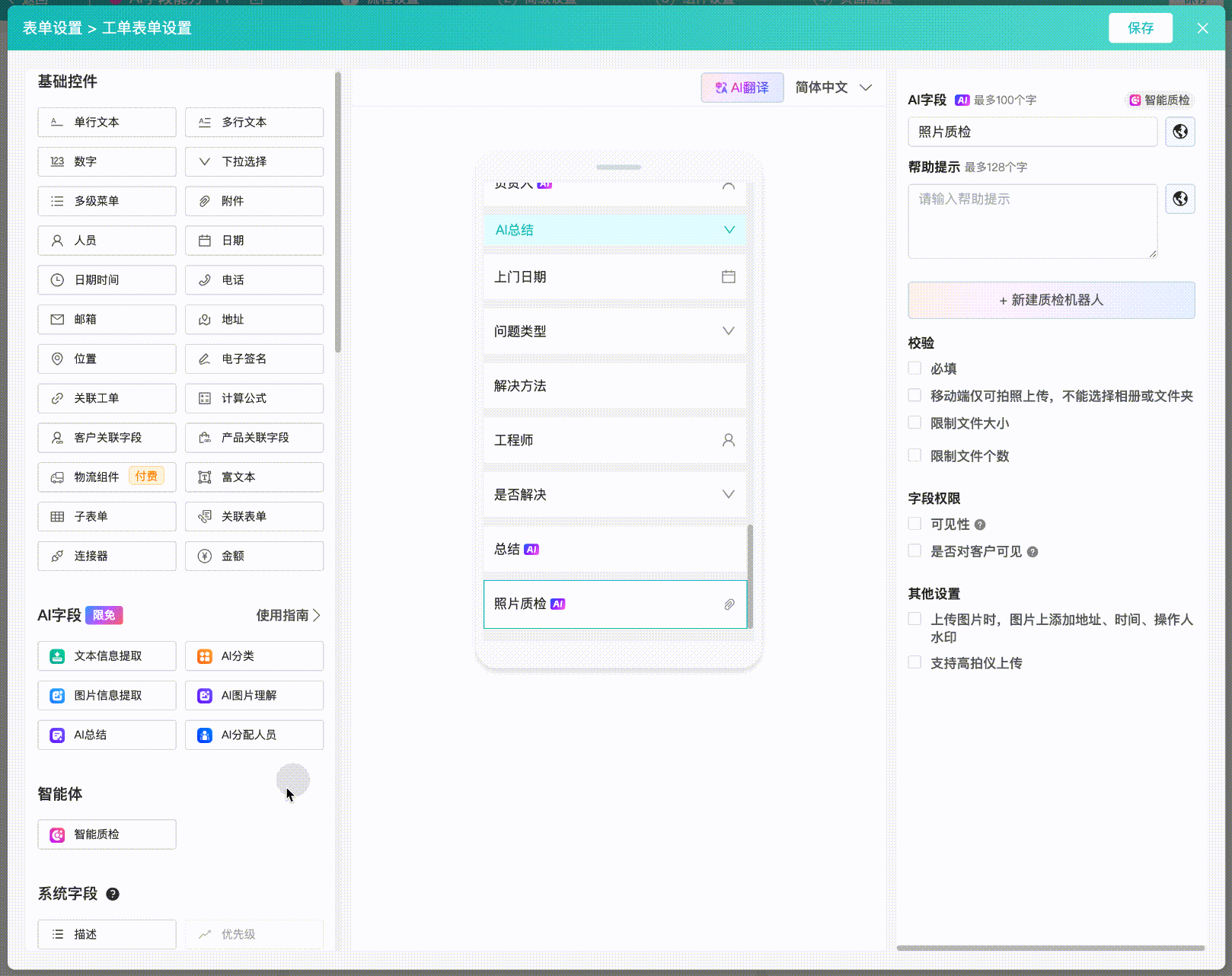Add the 图片信息提取 field control
Image resolution: width=1232 pixels, height=976 pixels.
(107, 695)
